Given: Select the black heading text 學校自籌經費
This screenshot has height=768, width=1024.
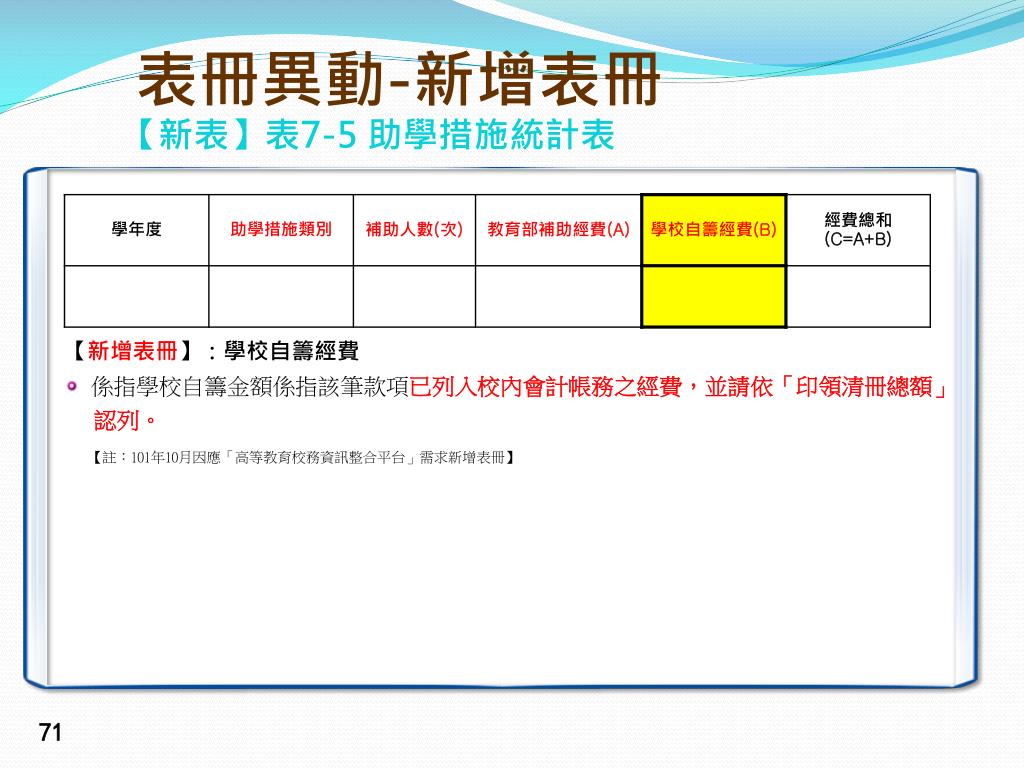Looking at the screenshot, I should coord(291,351).
